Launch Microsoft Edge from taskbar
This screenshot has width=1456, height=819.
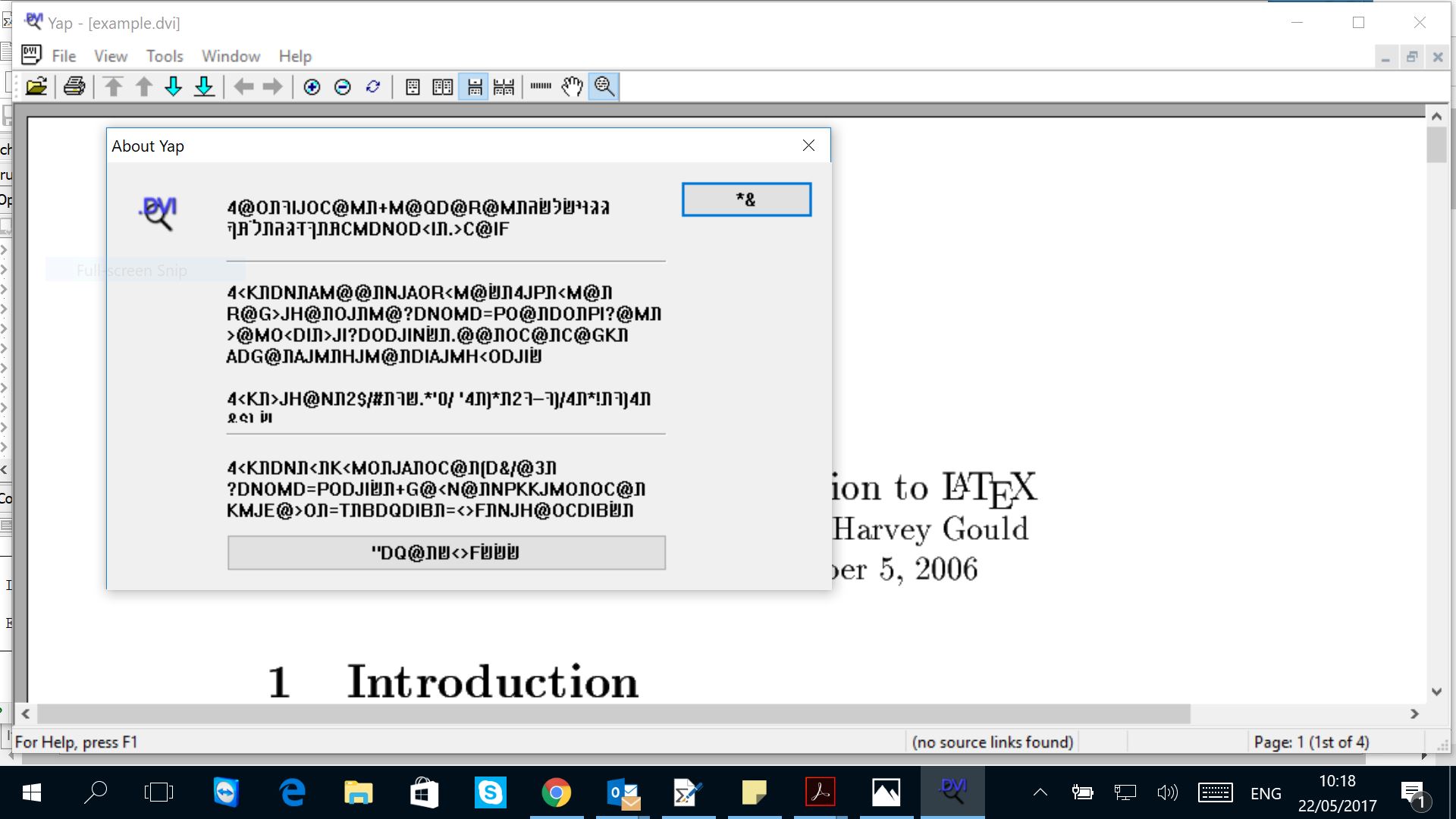(292, 793)
